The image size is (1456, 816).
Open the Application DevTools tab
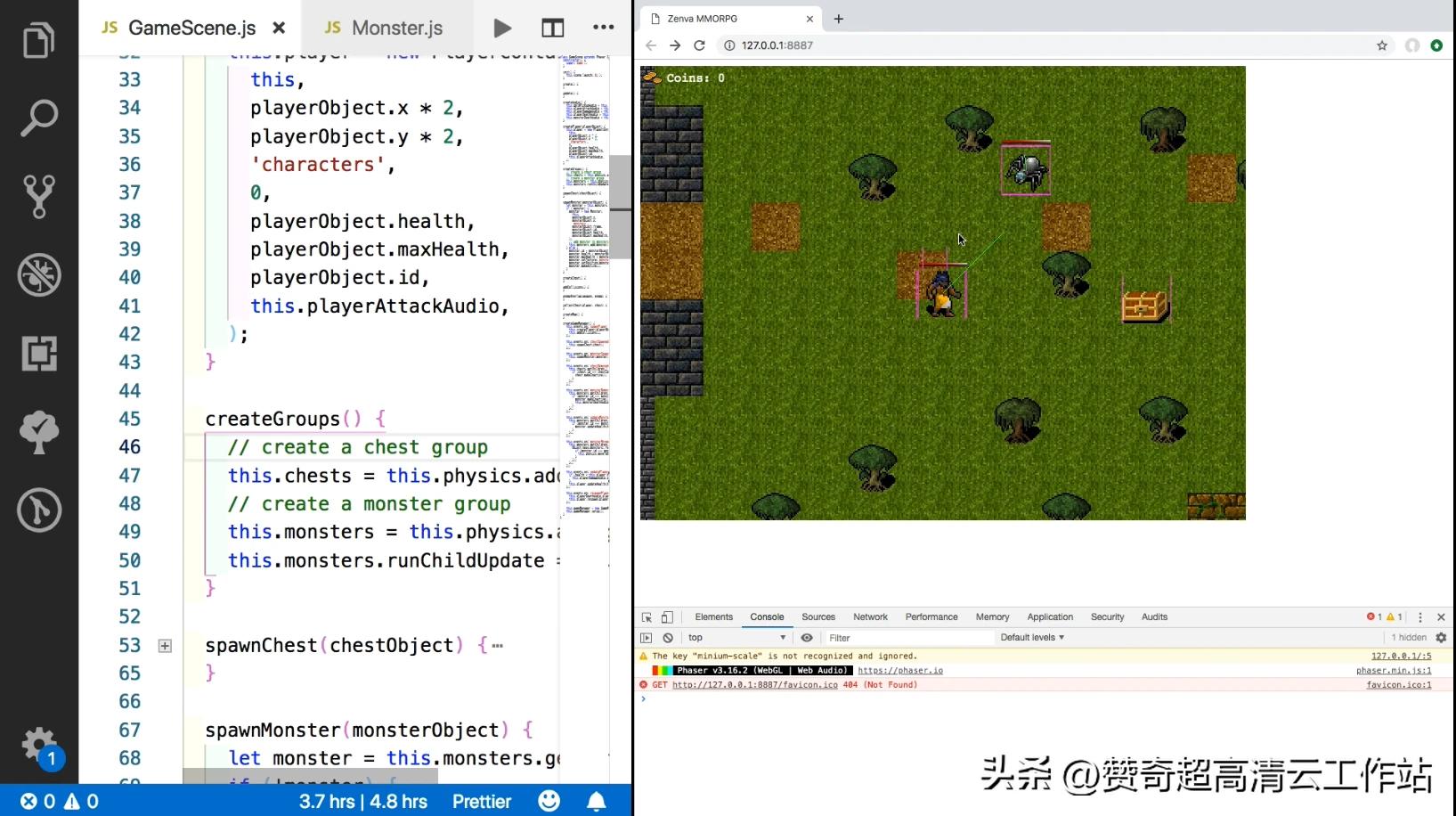(1050, 617)
